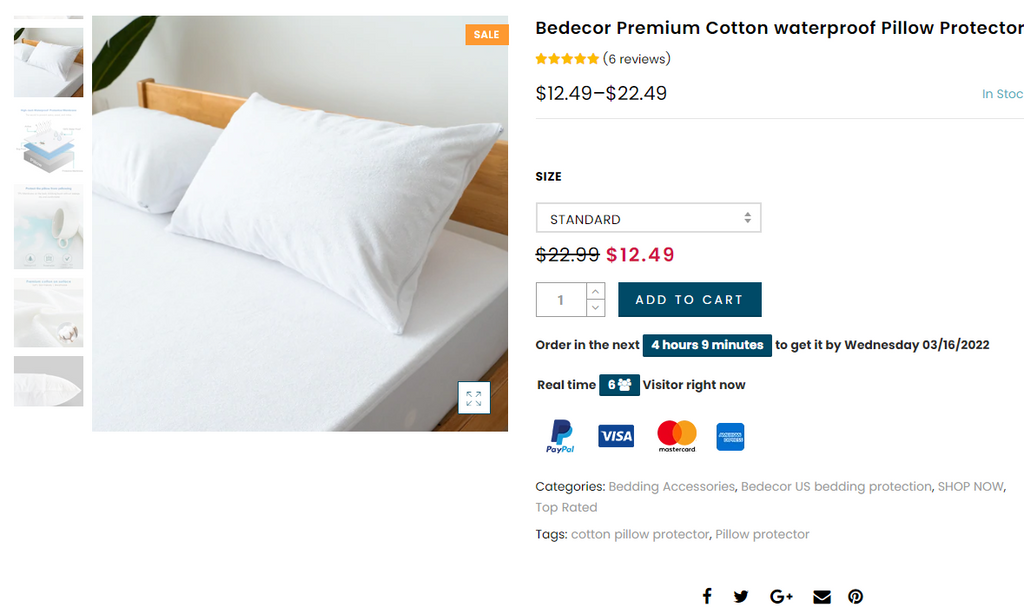Screen dimensions: 1024x614
Task: Open the cotton pillow protector tag
Action: [640, 534]
